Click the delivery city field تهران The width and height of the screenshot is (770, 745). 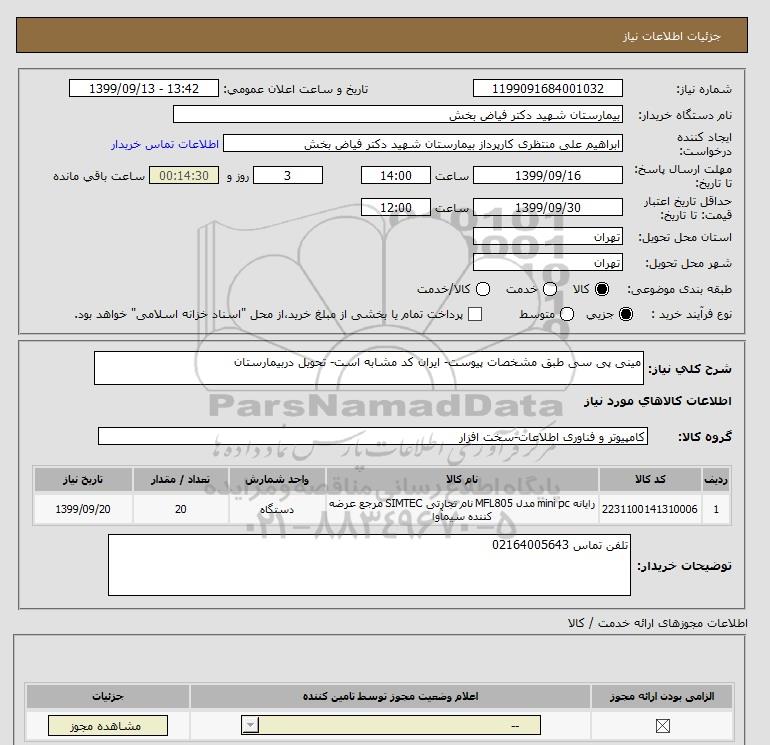click(x=548, y=262)
